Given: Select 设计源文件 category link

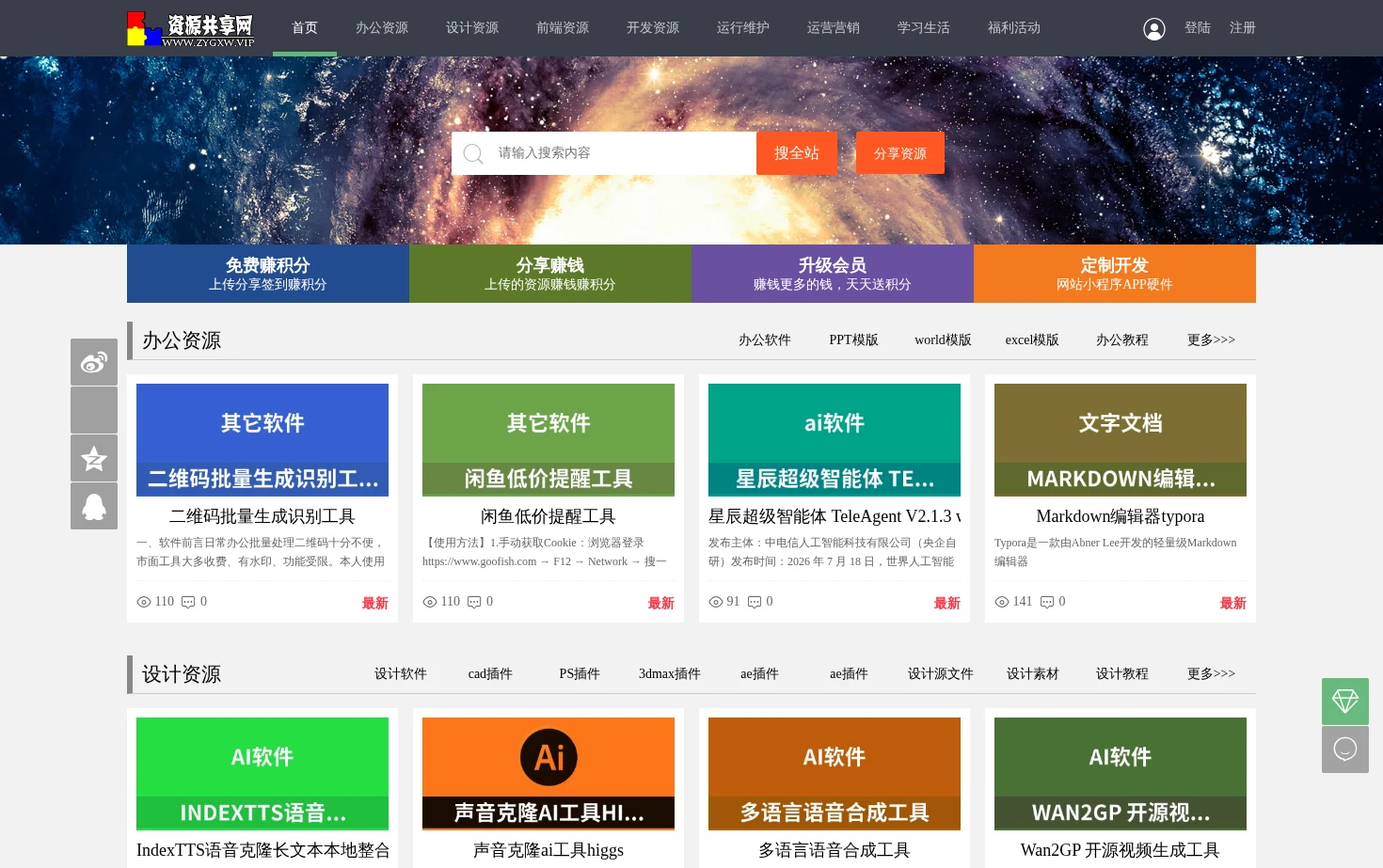Looking at the screenshot, I should [x=941, y=674].
